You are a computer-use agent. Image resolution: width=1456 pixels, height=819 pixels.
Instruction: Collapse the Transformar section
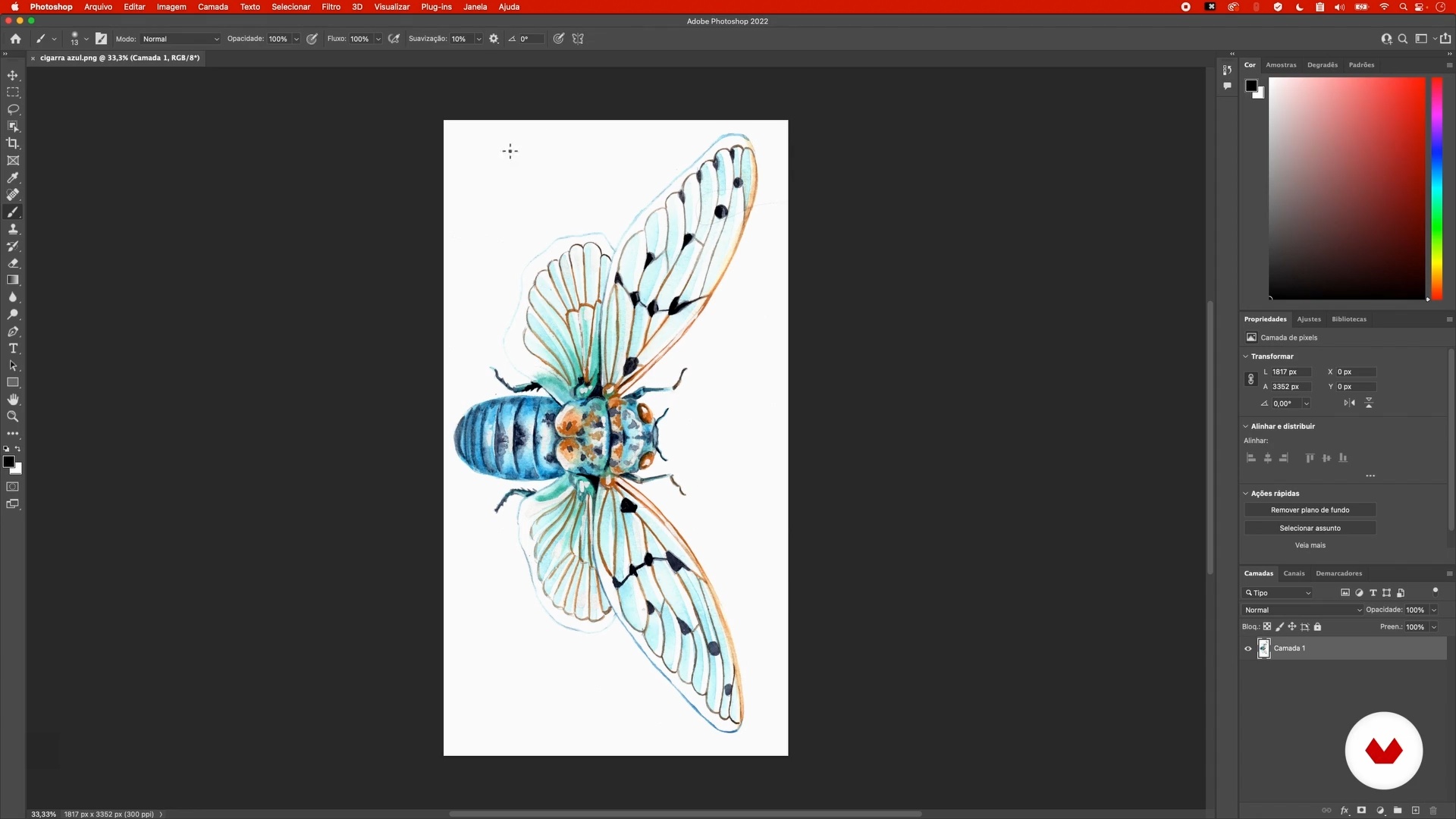click(1246, 356)
